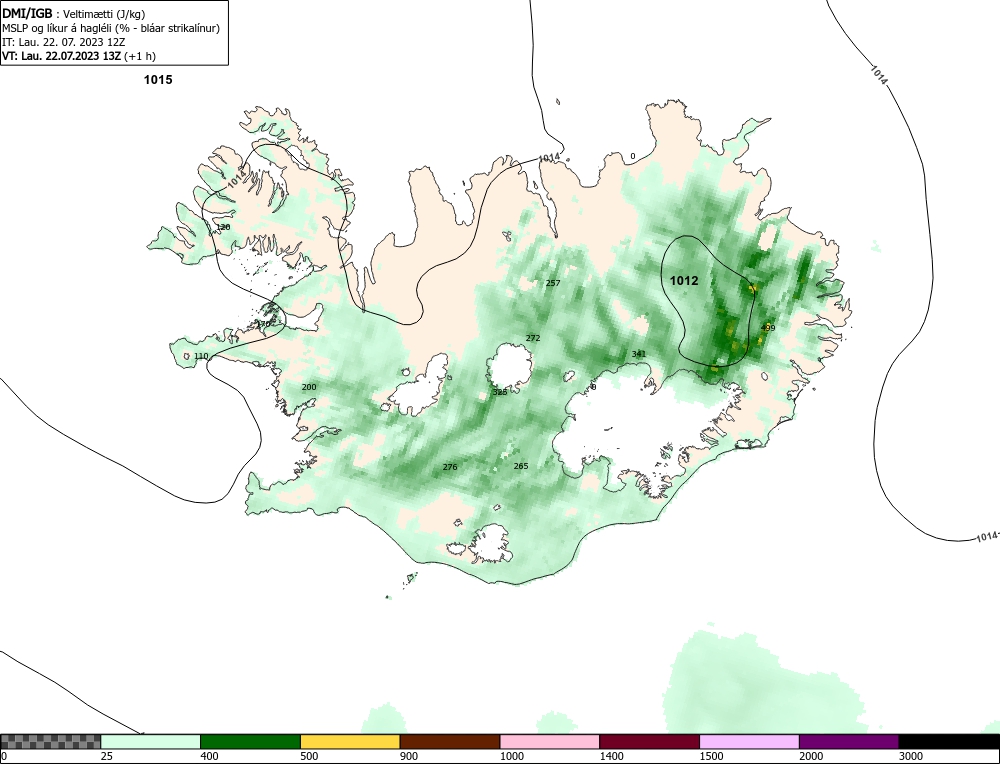The image size is (1000, 764).
Task: Select the brown 900–1000 legend swatch
Action: click(450, 742)
